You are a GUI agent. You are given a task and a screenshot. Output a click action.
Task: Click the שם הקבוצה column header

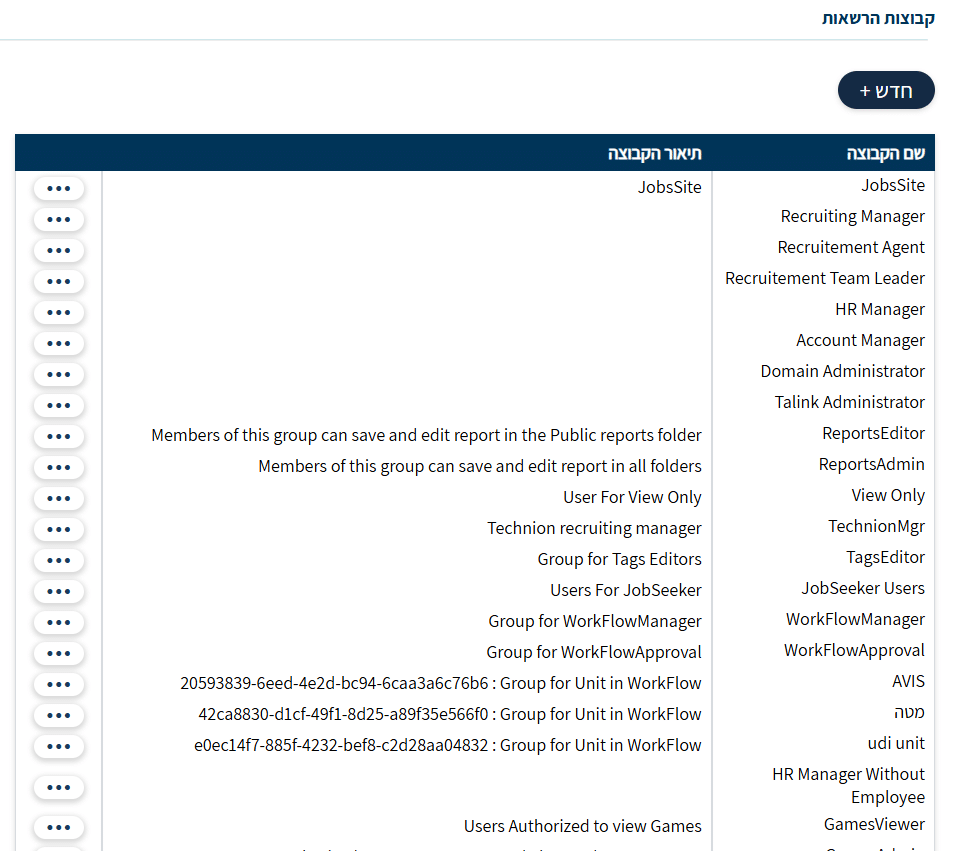pyautogui.click(x=885, y=153)
